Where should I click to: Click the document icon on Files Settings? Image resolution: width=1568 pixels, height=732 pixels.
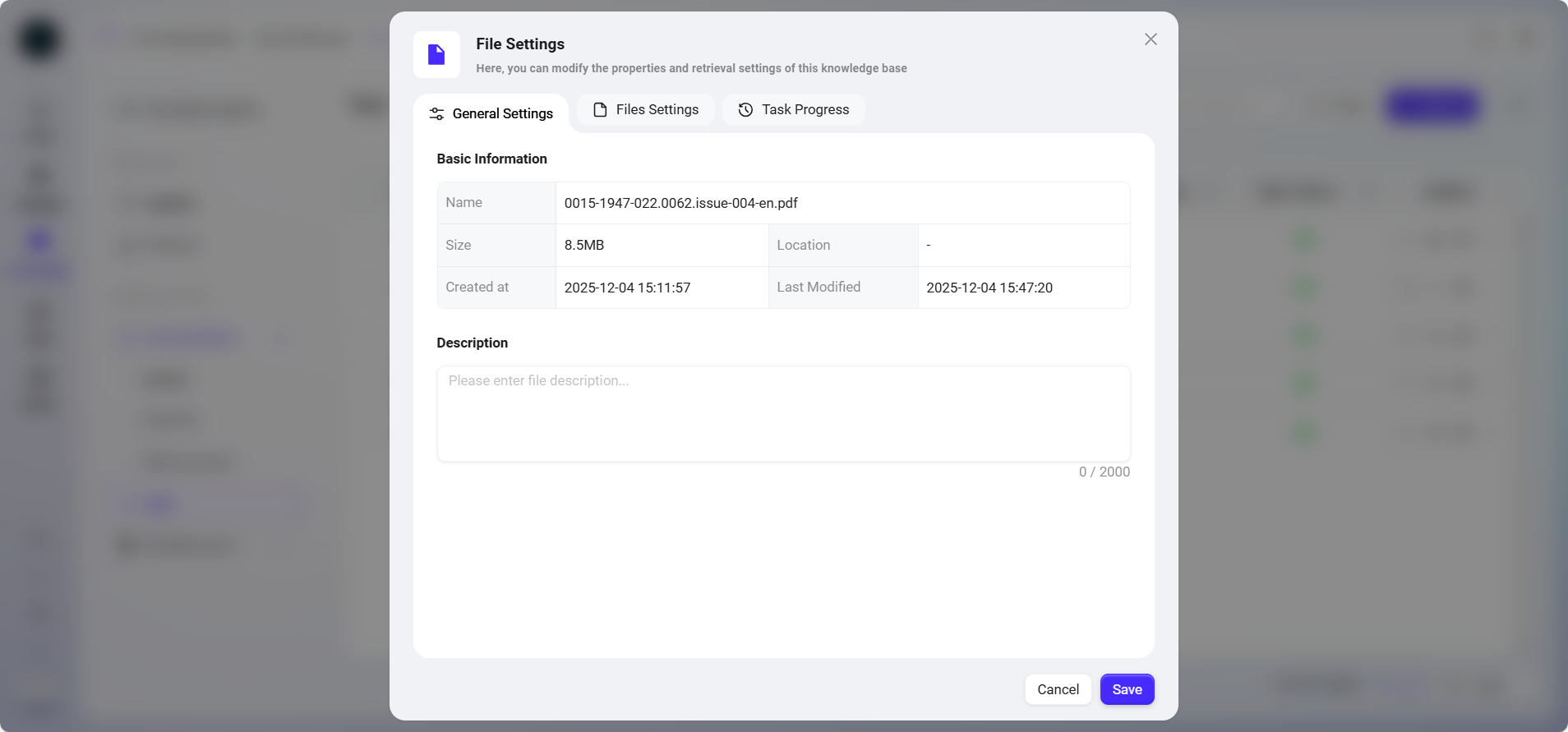pos(600,110)
